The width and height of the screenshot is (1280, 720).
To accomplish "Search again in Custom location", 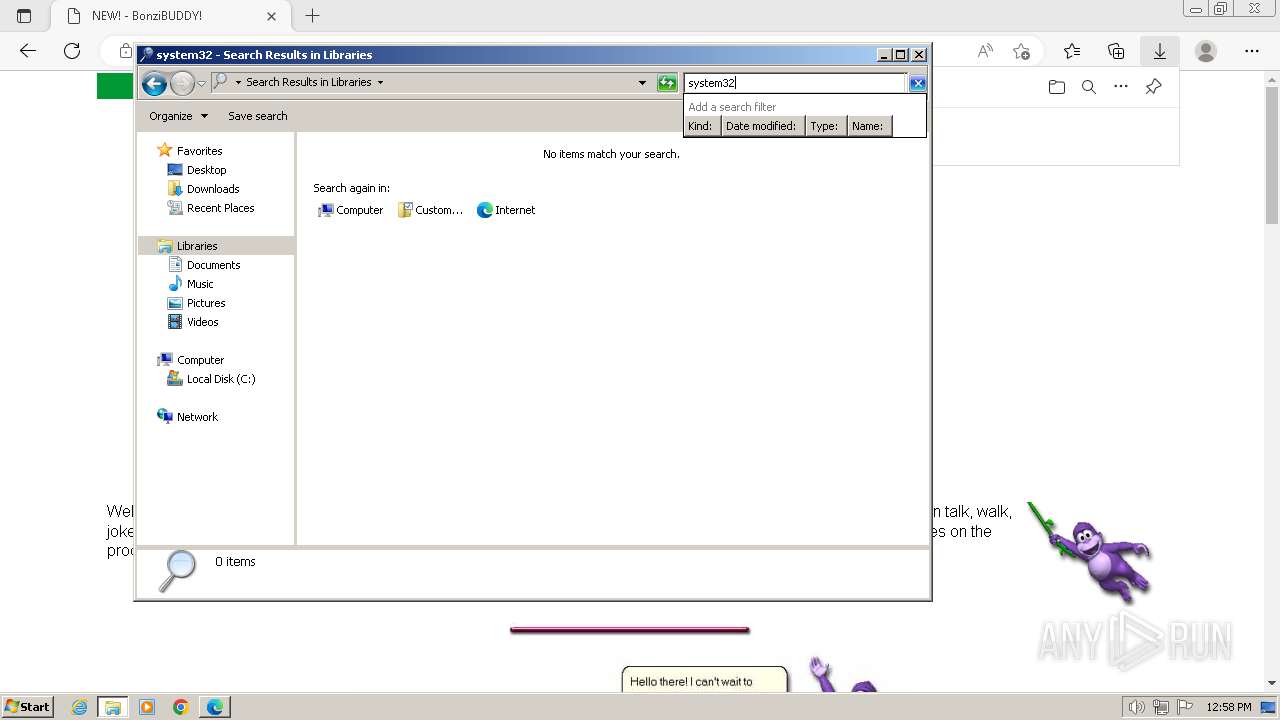I will (430, 210).
